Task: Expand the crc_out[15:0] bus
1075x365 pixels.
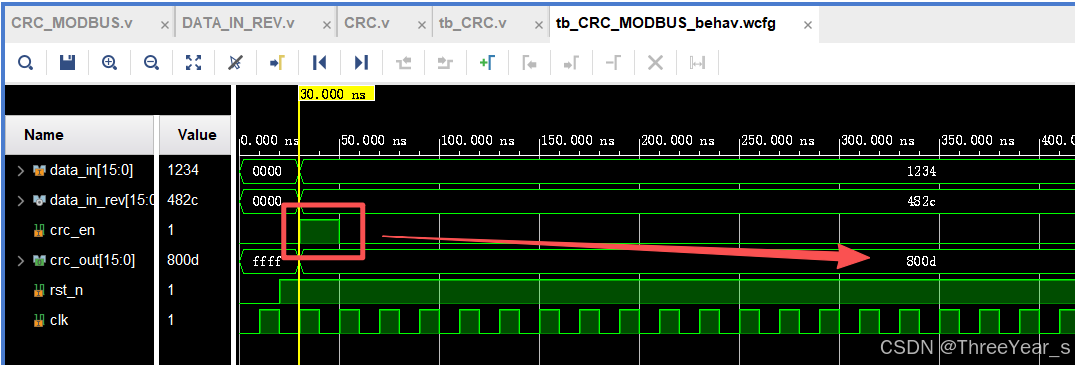Action: [x=21, y=260]
